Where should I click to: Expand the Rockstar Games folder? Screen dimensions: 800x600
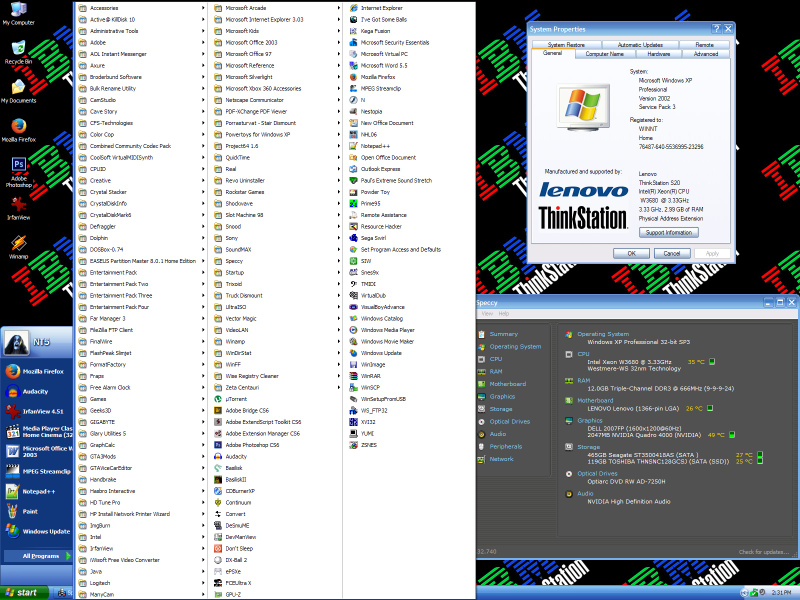pyautogui.click(x=277, y=192)
